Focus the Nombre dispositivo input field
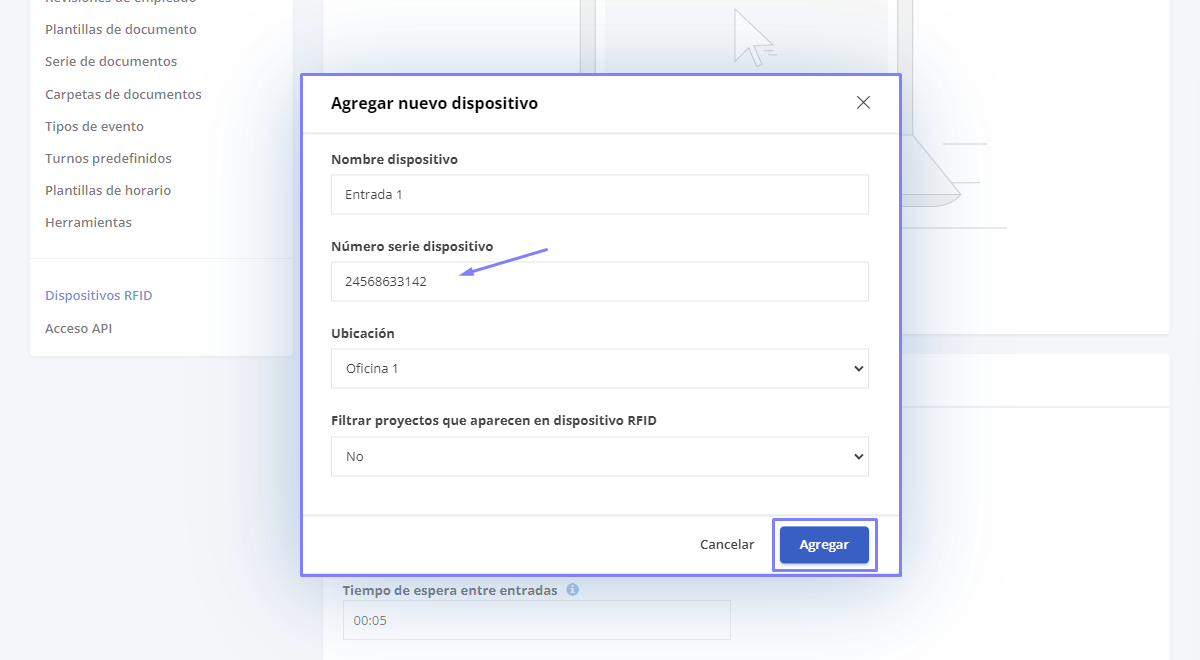Screen dimensions: 1200x660 (x=600, y=194)
